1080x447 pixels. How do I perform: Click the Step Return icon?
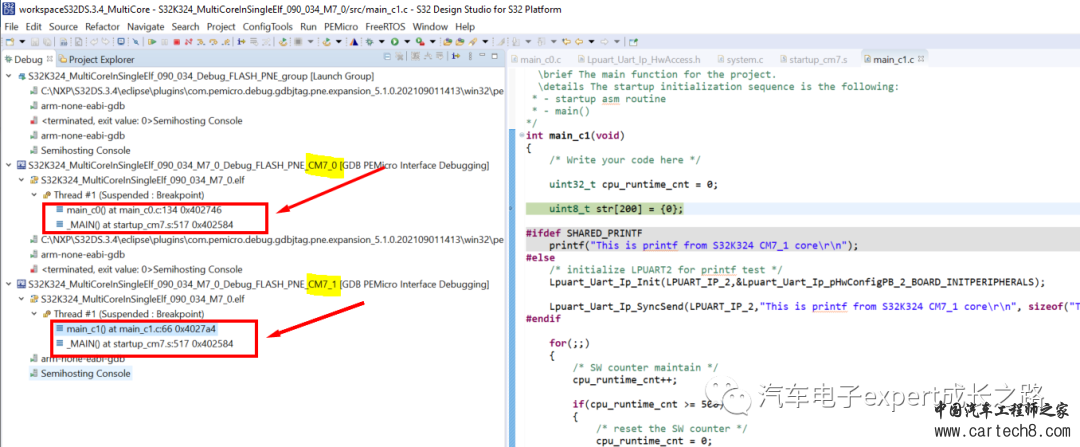pos(225,41)
